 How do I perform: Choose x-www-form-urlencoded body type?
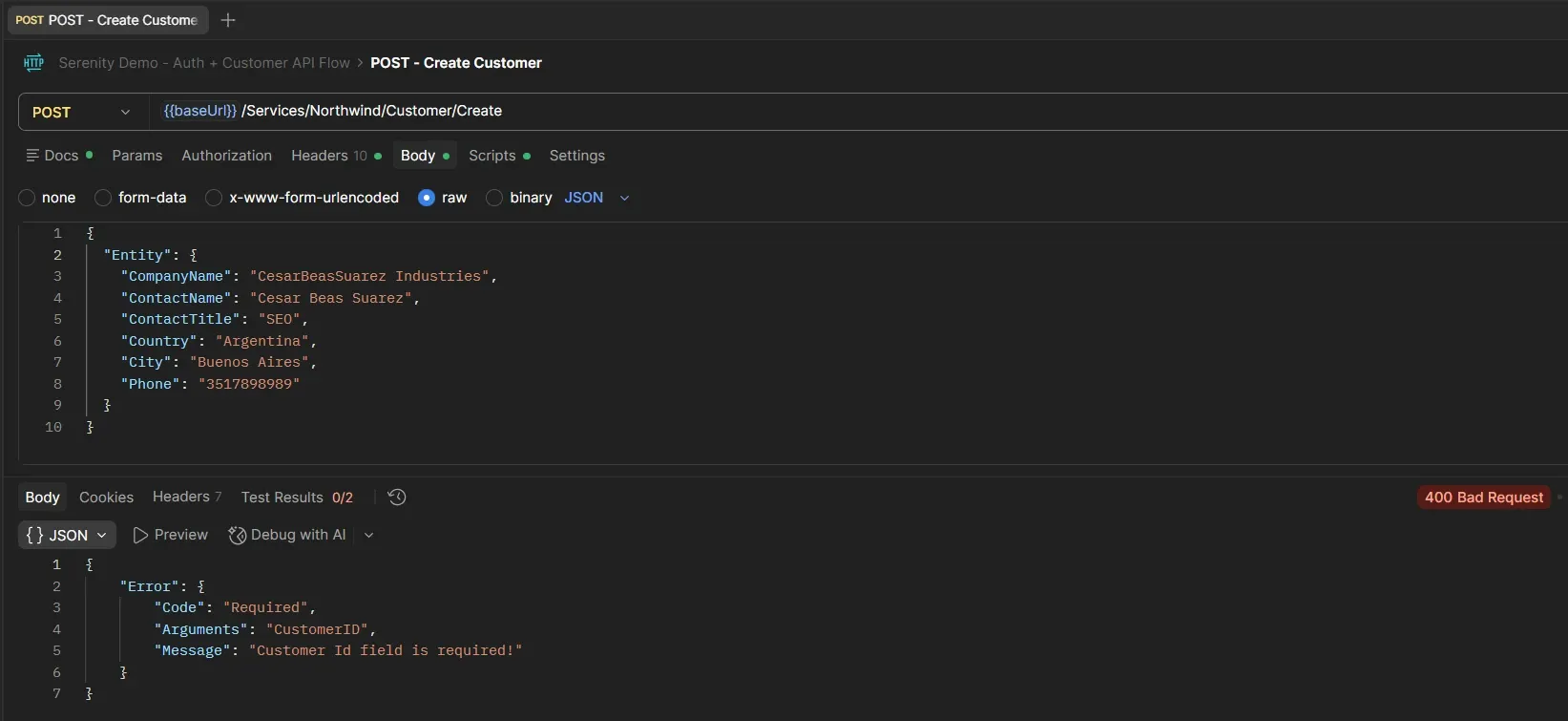coord(214,198)
